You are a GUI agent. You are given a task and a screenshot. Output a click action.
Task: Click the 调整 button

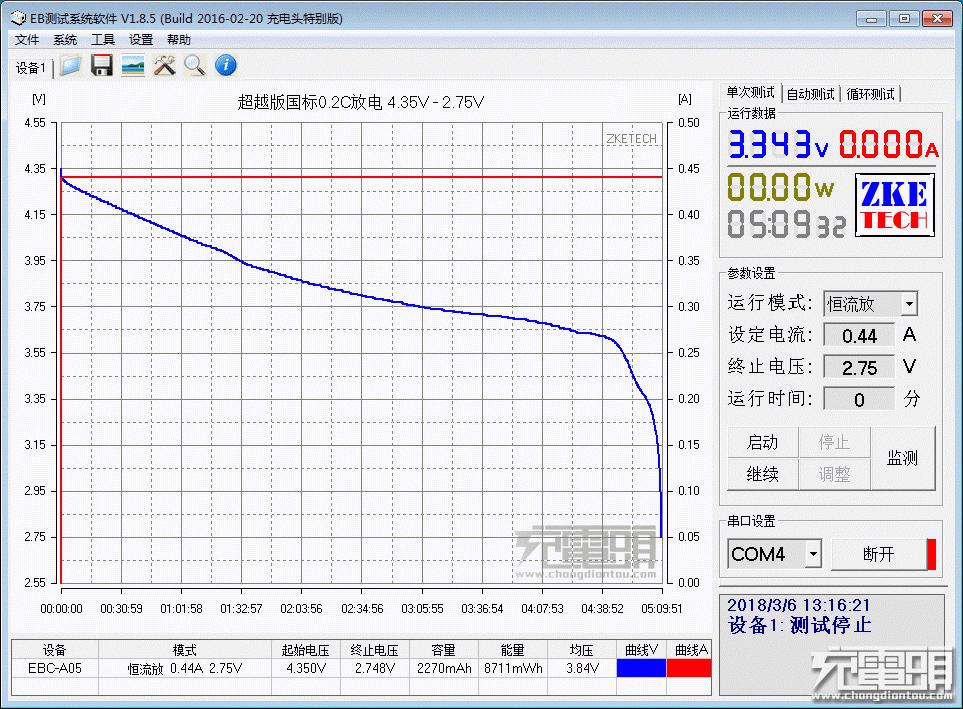(834, 474)
